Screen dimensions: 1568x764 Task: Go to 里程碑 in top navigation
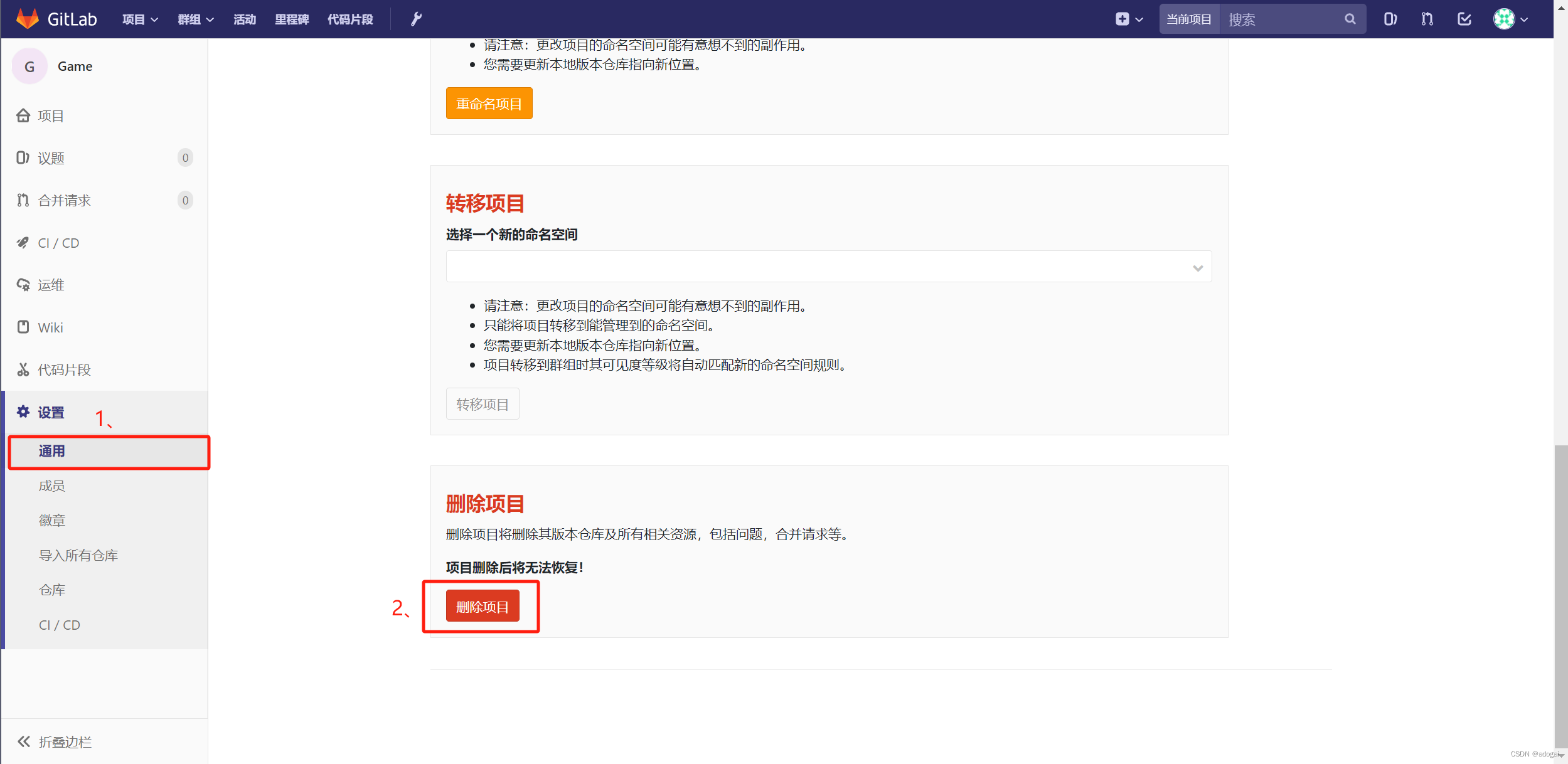point(292,19)
